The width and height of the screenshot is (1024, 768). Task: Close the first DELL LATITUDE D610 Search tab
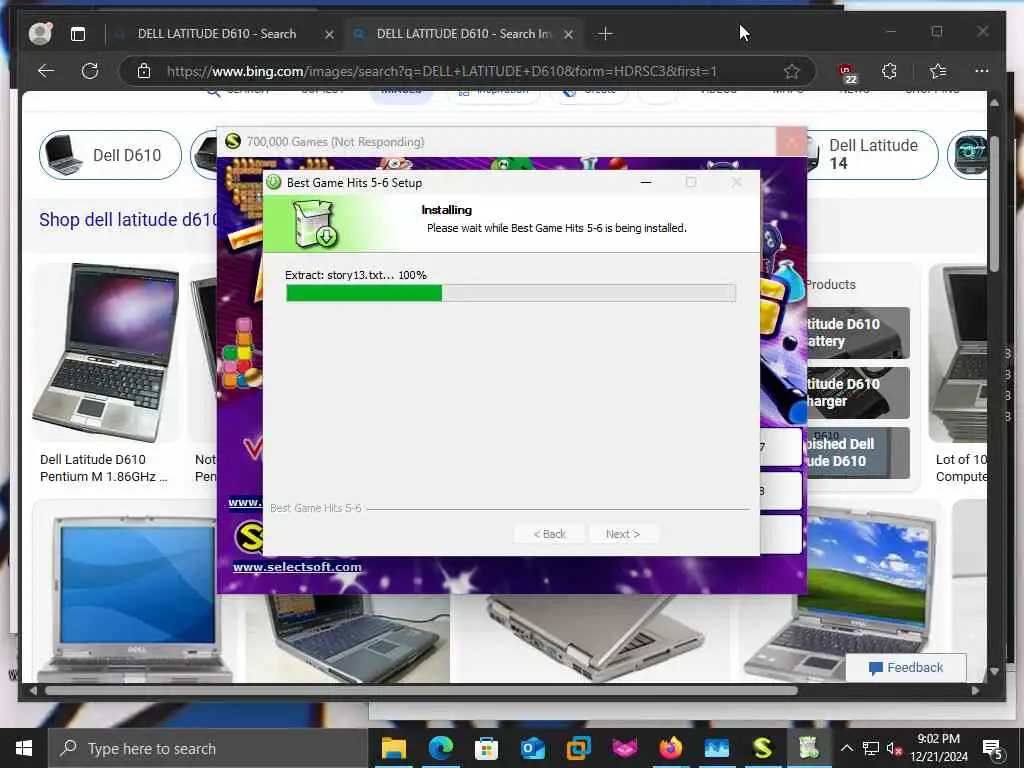[x=329, y=35]
